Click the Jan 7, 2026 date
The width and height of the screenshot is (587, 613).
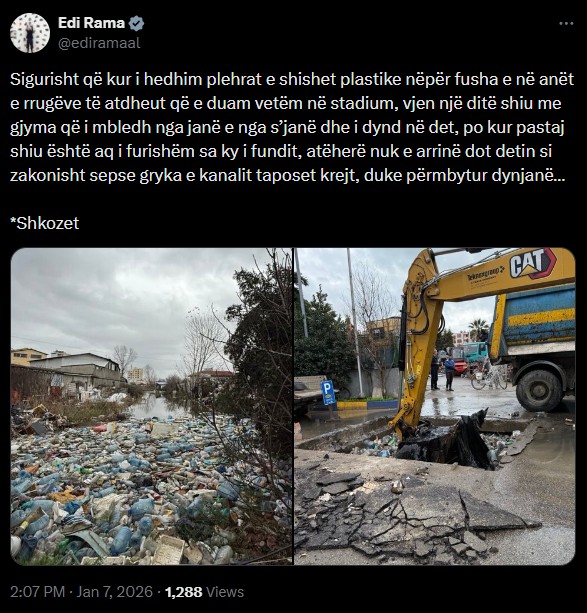tap(114, 592)
